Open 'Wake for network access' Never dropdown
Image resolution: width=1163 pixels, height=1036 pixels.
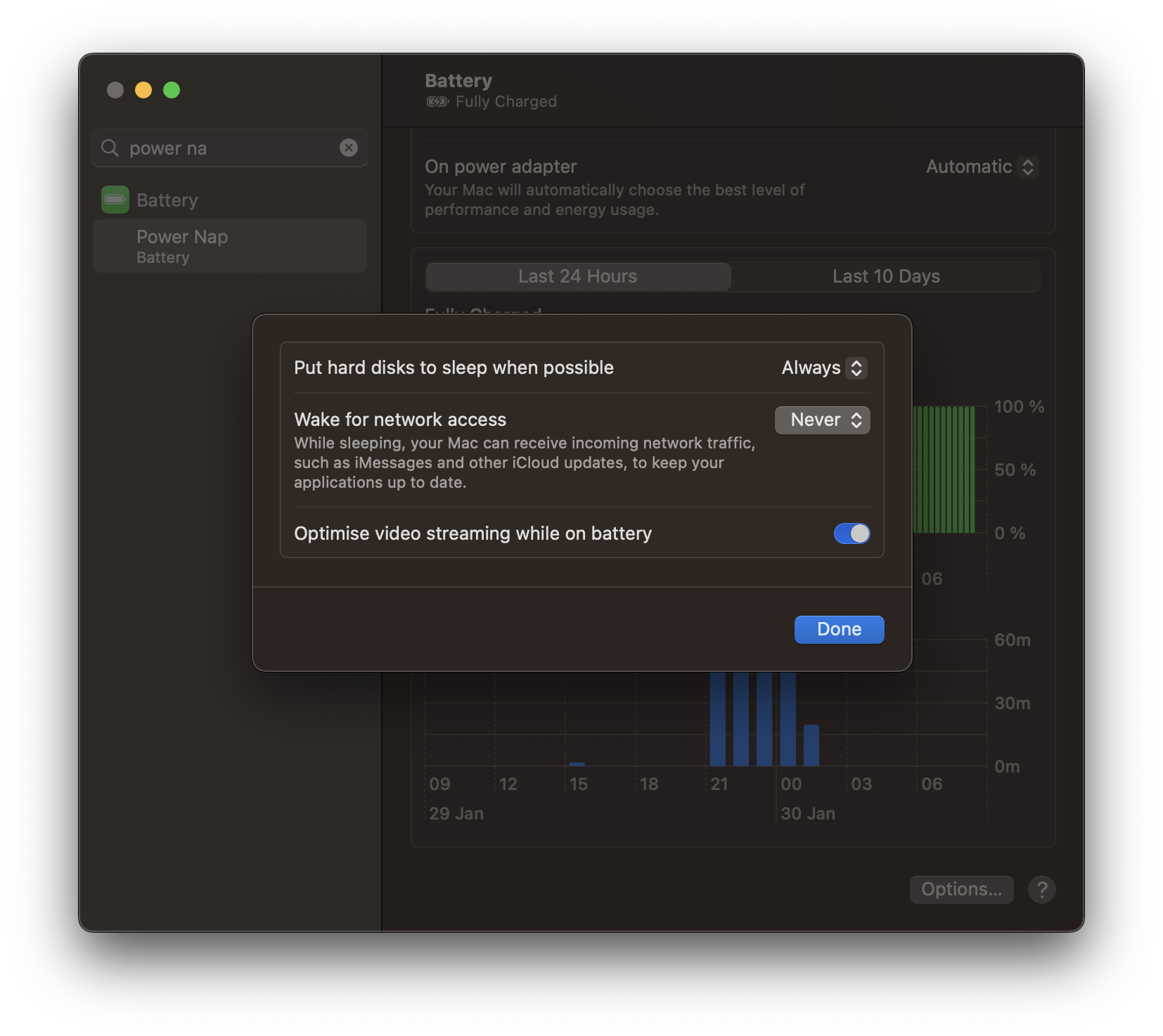point(823,420)
